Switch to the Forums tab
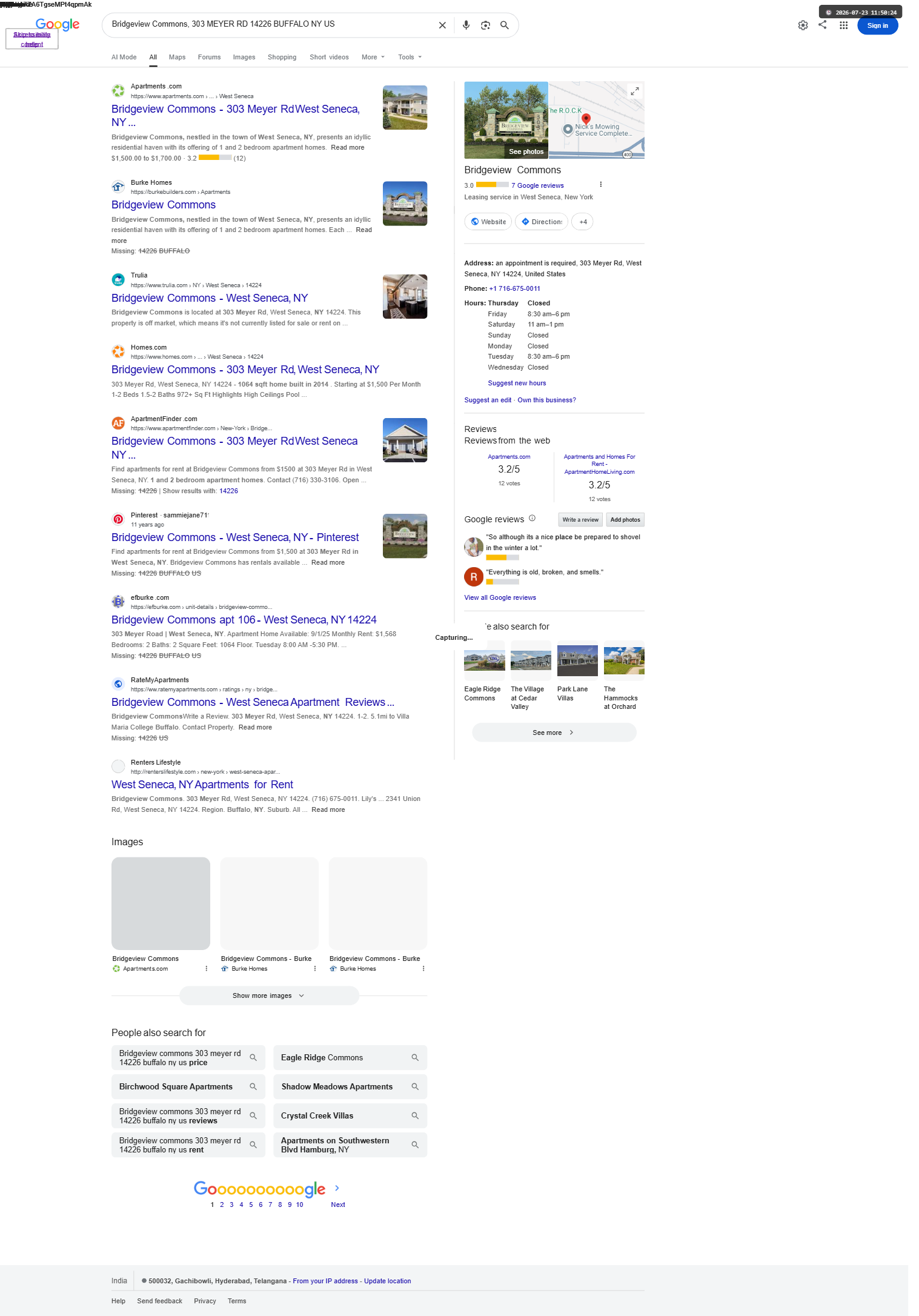The height and width of the screenshot is (1316, 919). point(209,57)
